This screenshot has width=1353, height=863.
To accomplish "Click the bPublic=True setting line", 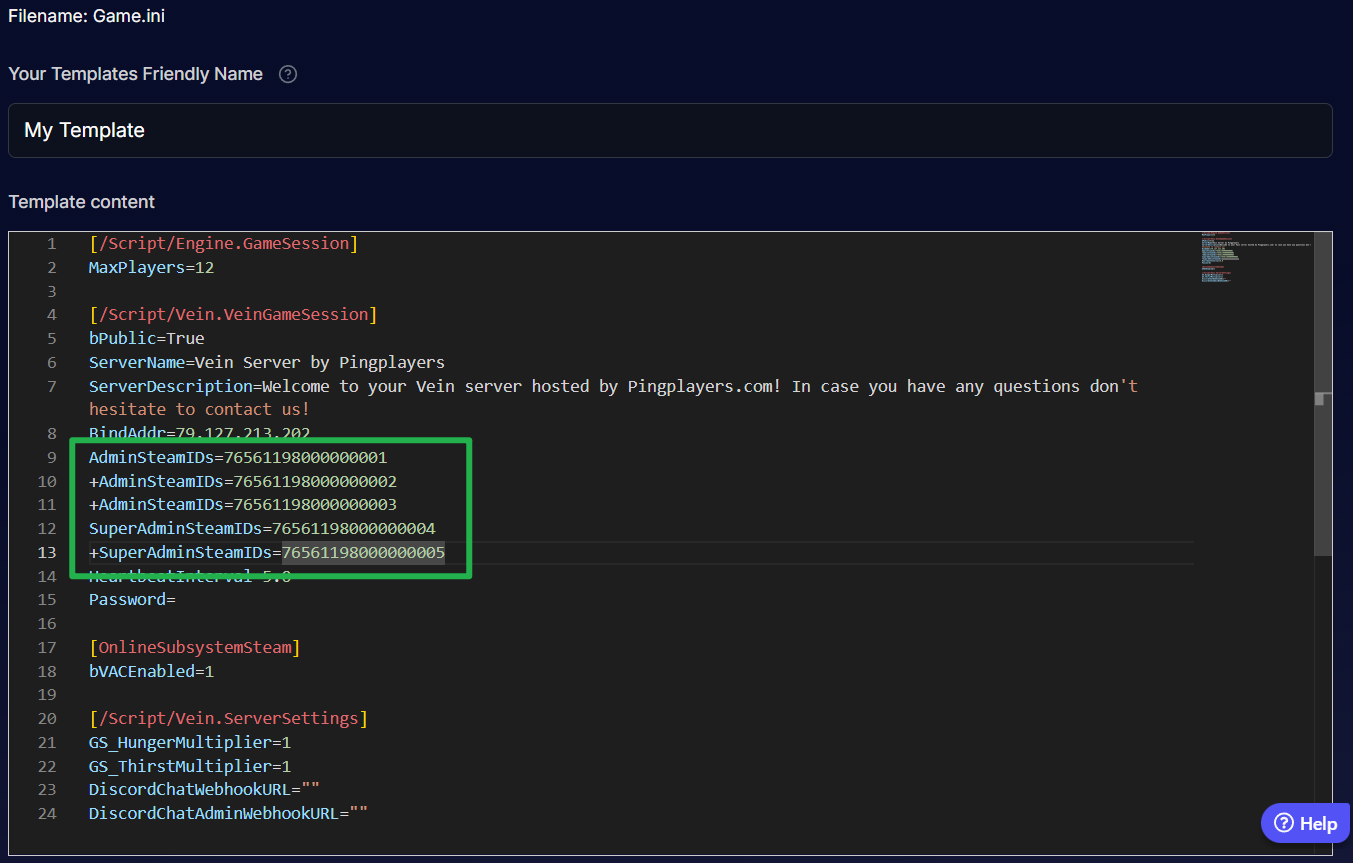I will click(146, 338).
